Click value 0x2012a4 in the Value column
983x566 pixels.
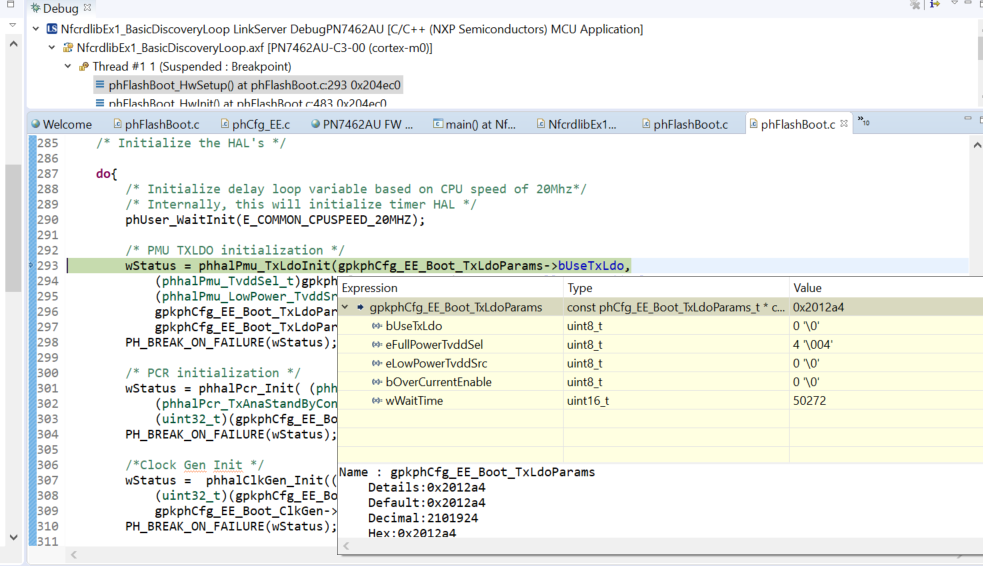[818, 307]
